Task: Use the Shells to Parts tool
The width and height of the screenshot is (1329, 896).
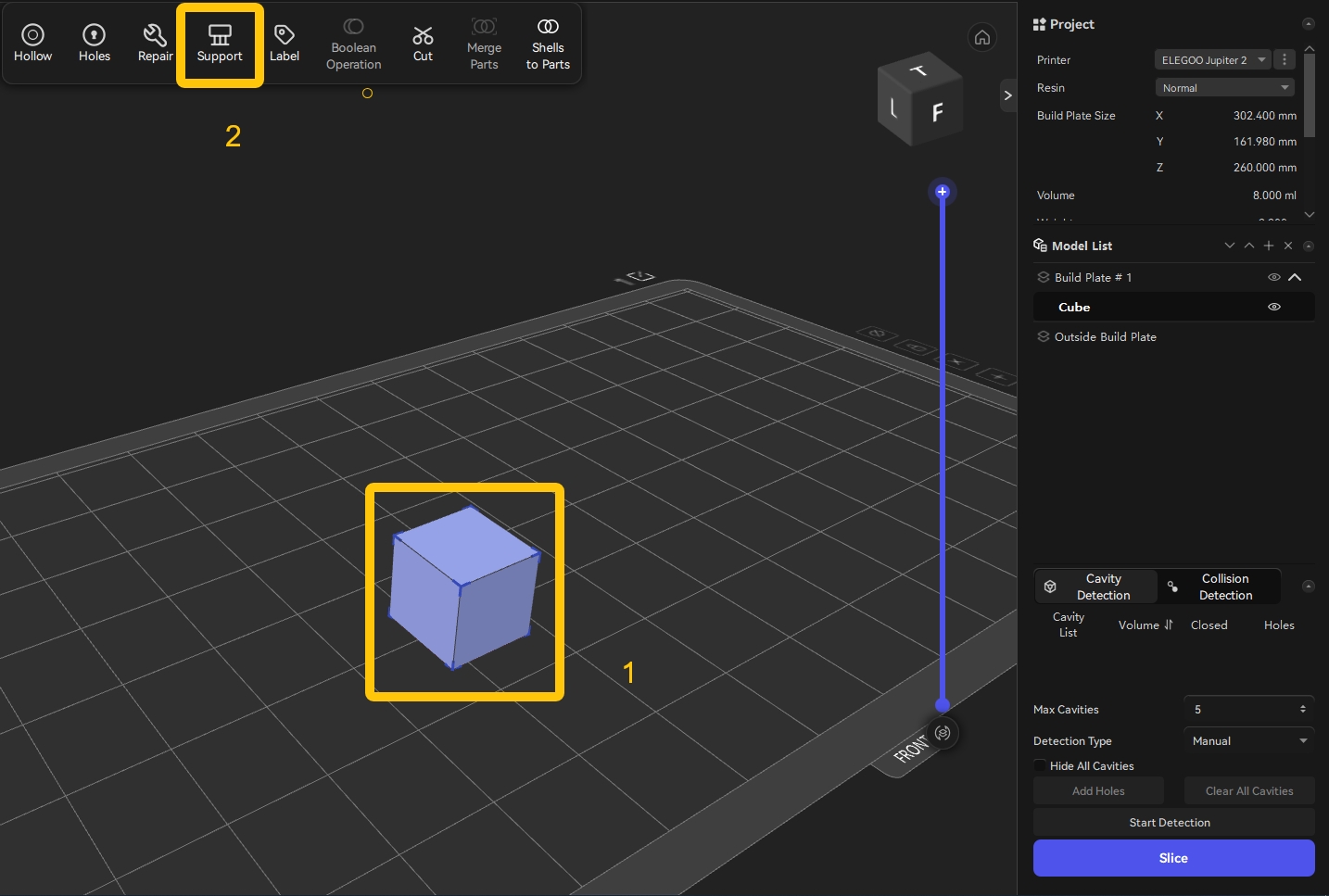Action: pyautogui.click(x=548, y=44)
